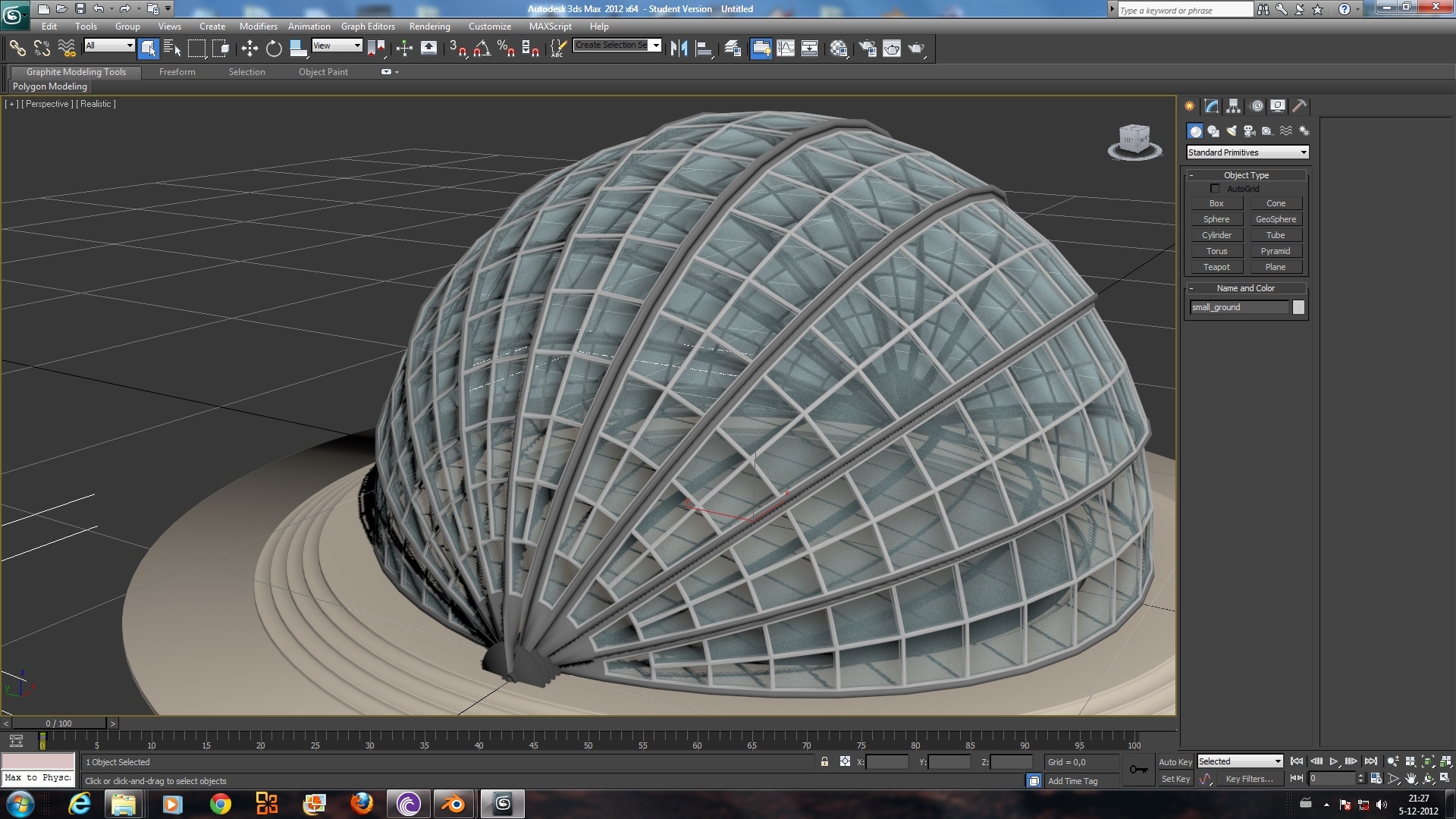
Task: Toggle Angle Snap on
Action: pos(480,49)
